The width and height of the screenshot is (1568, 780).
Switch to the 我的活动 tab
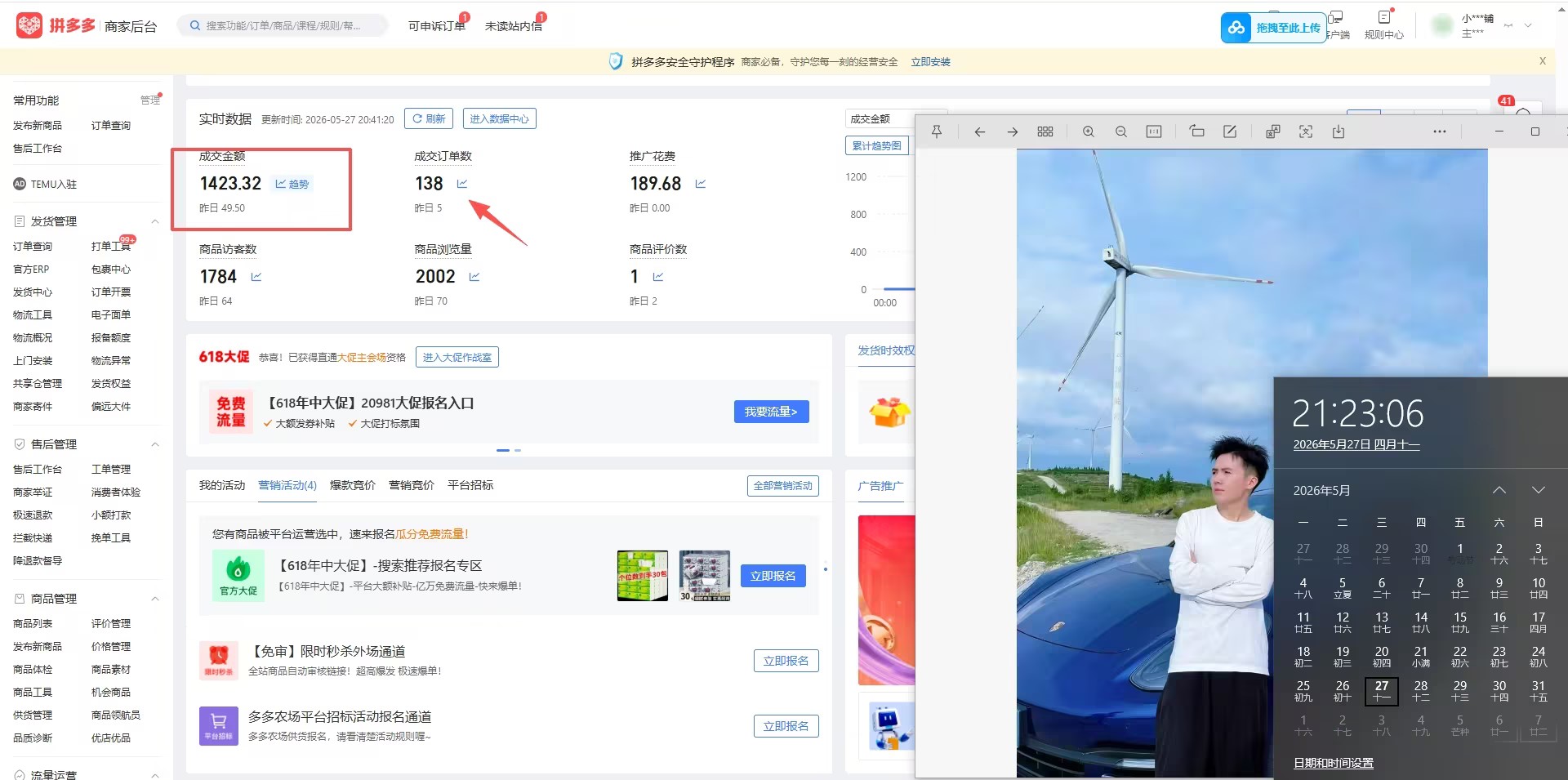(222, 485)
